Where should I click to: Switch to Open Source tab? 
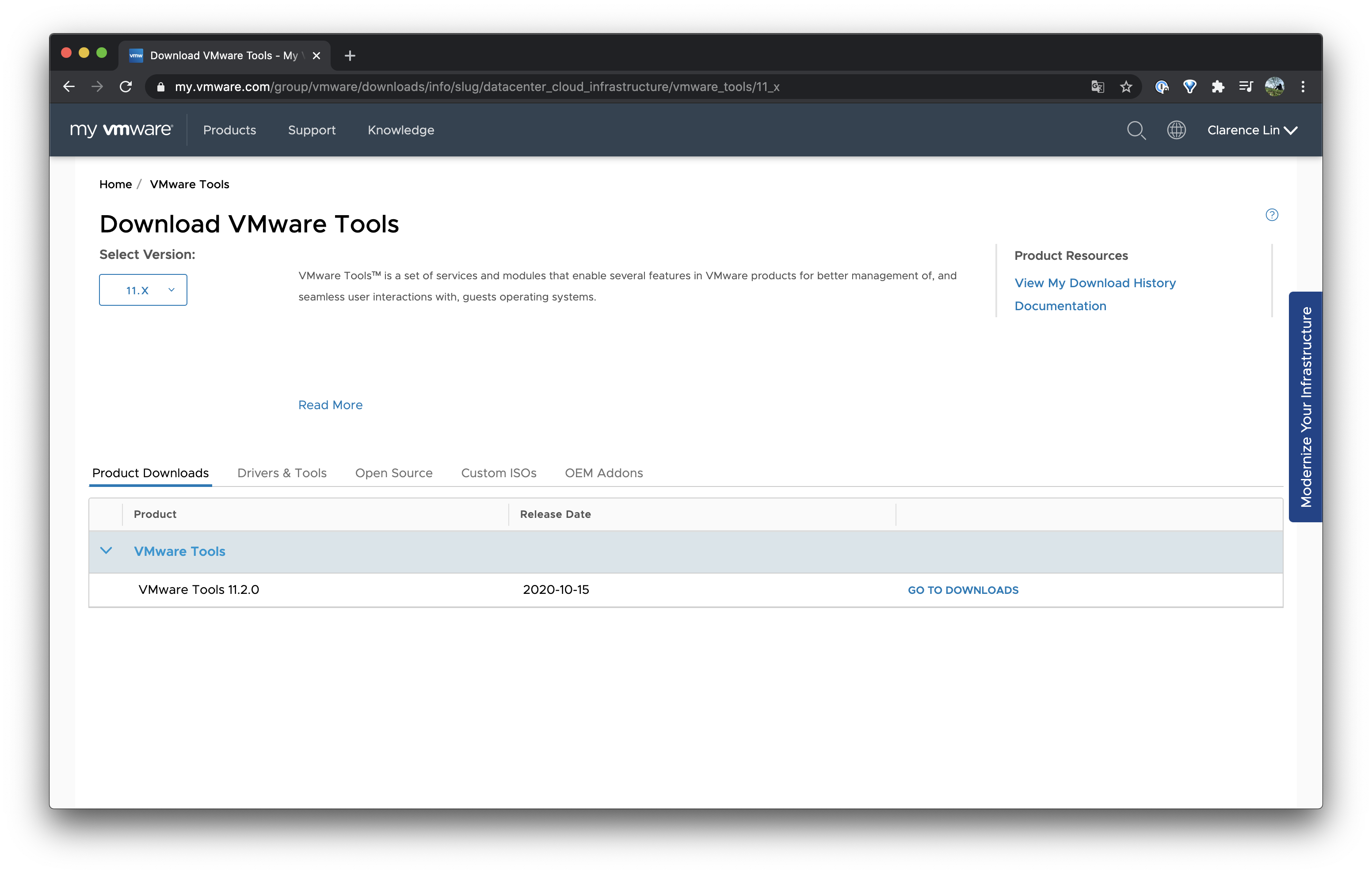(394, 473)
